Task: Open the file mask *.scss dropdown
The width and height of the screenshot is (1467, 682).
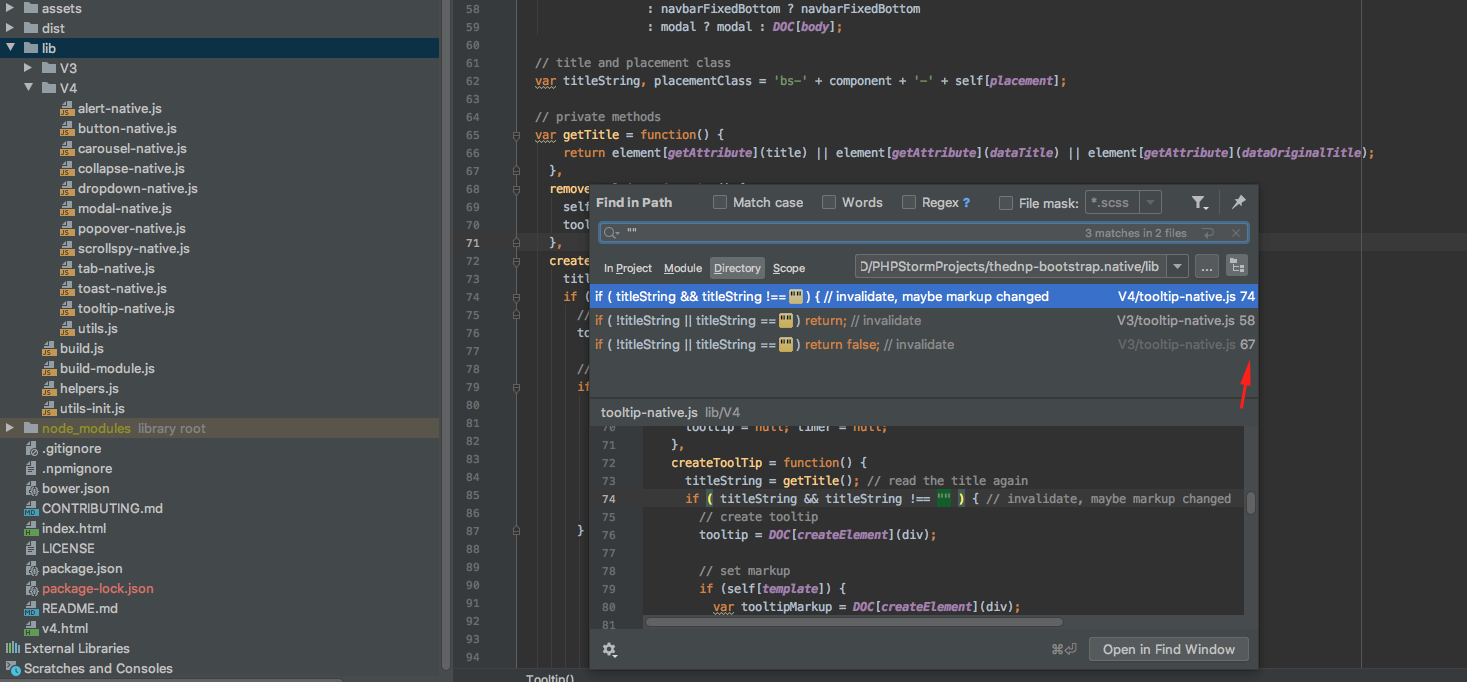Action: [x=1150, y=203]
